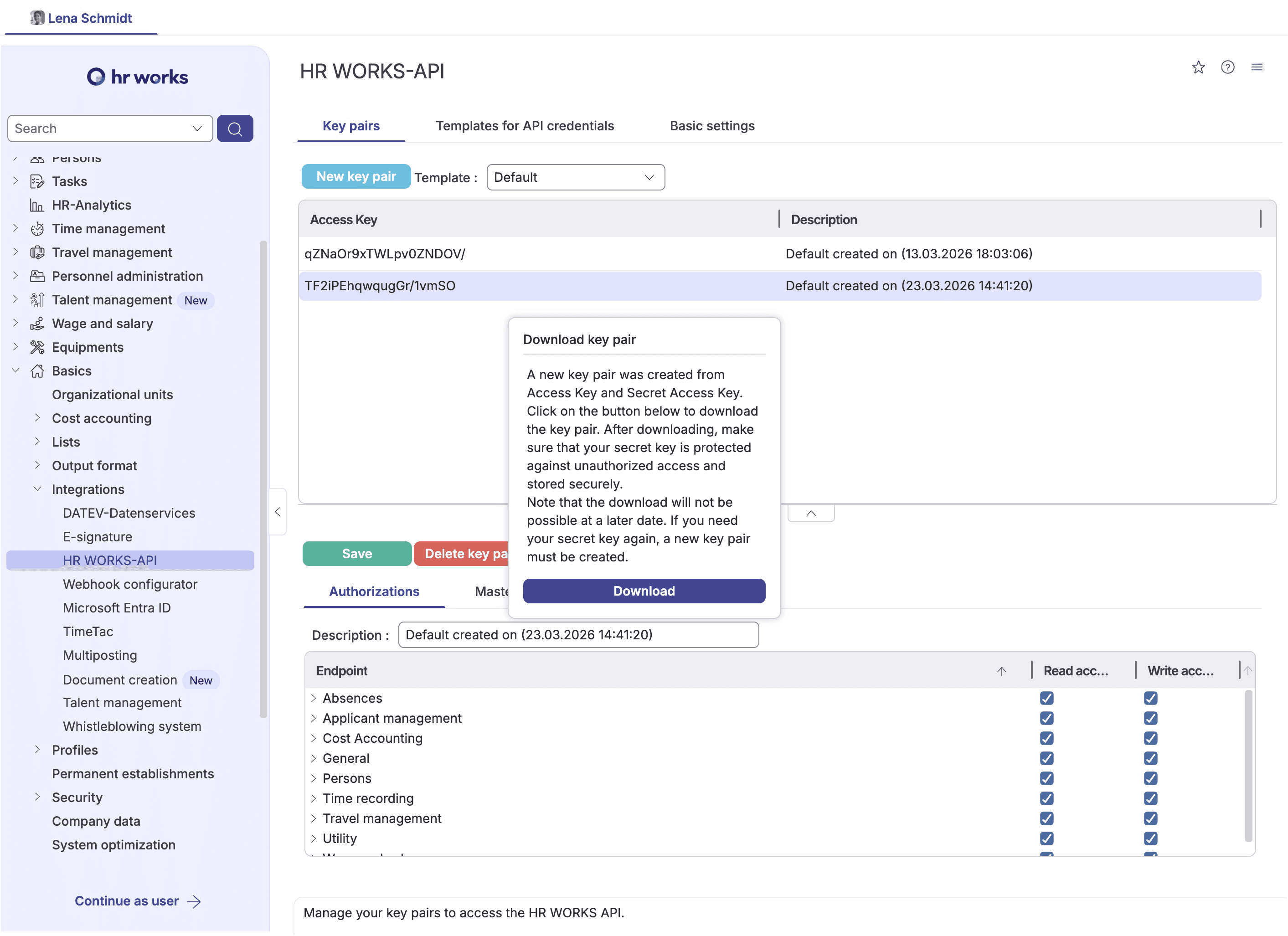
Task: Click the Time management clock icon
Action: tap(37, 229)
